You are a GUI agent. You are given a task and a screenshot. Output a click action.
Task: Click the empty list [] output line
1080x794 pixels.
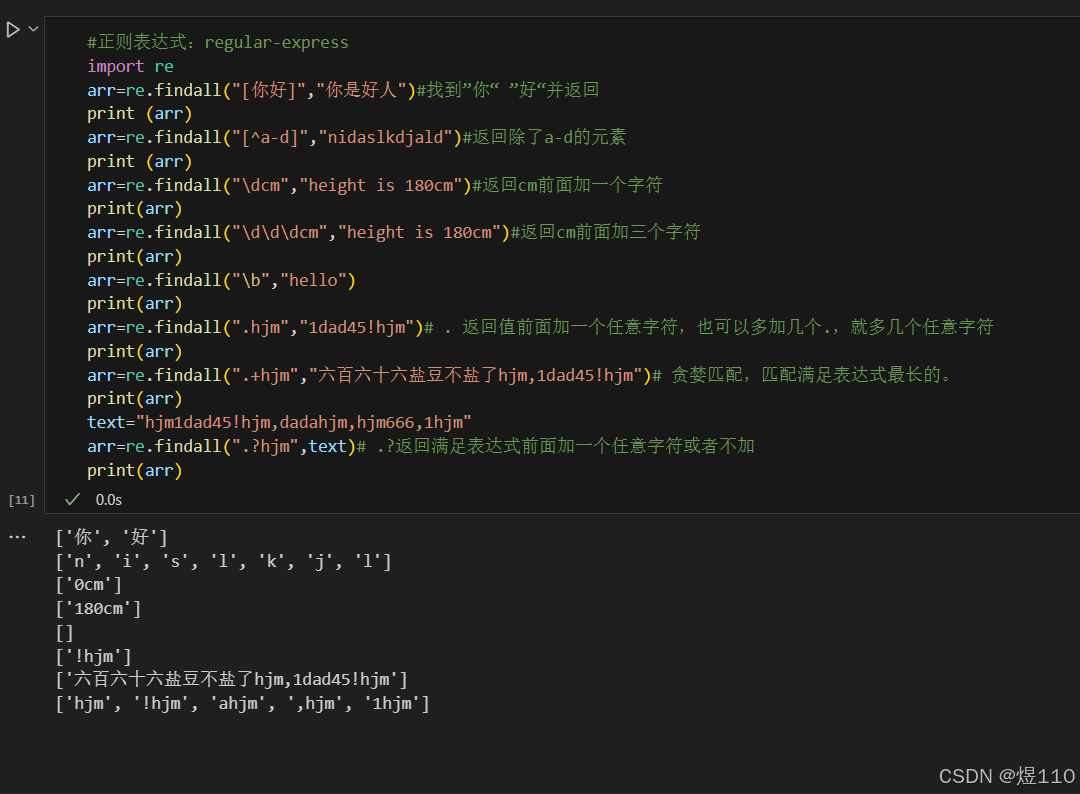(x=64, y=632)
